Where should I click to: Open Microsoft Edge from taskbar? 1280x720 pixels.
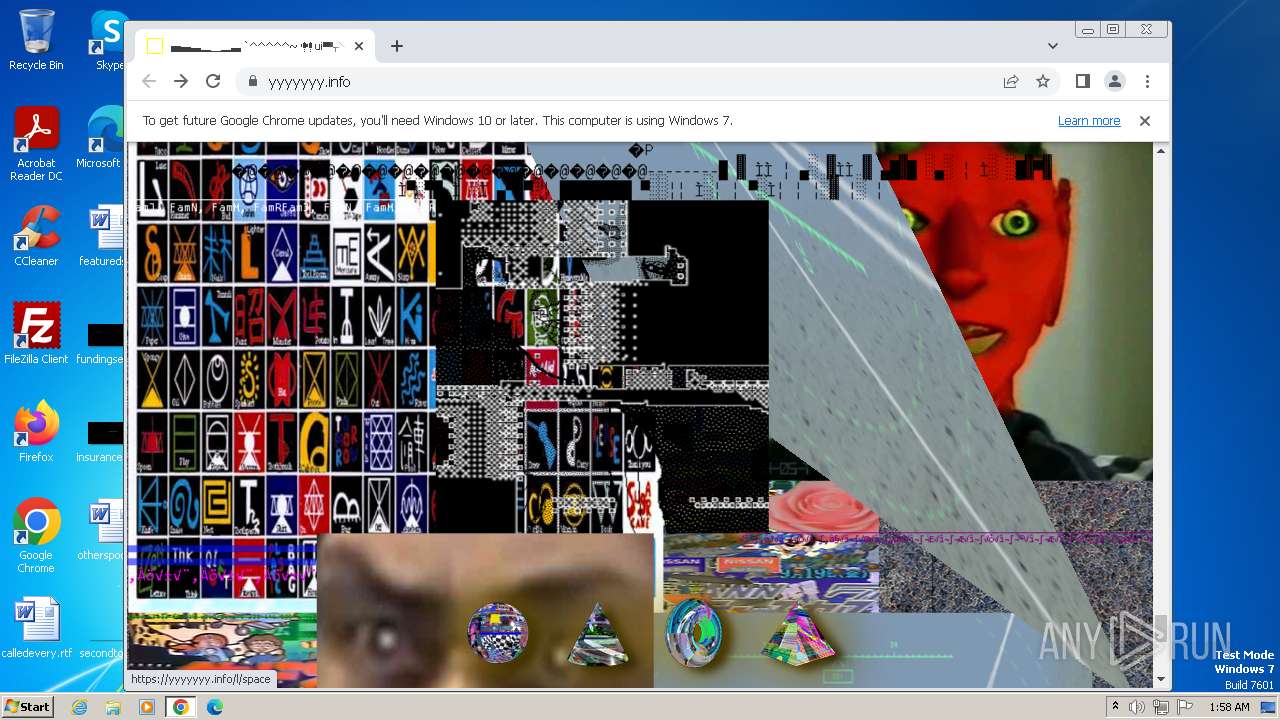coord(215,707)
